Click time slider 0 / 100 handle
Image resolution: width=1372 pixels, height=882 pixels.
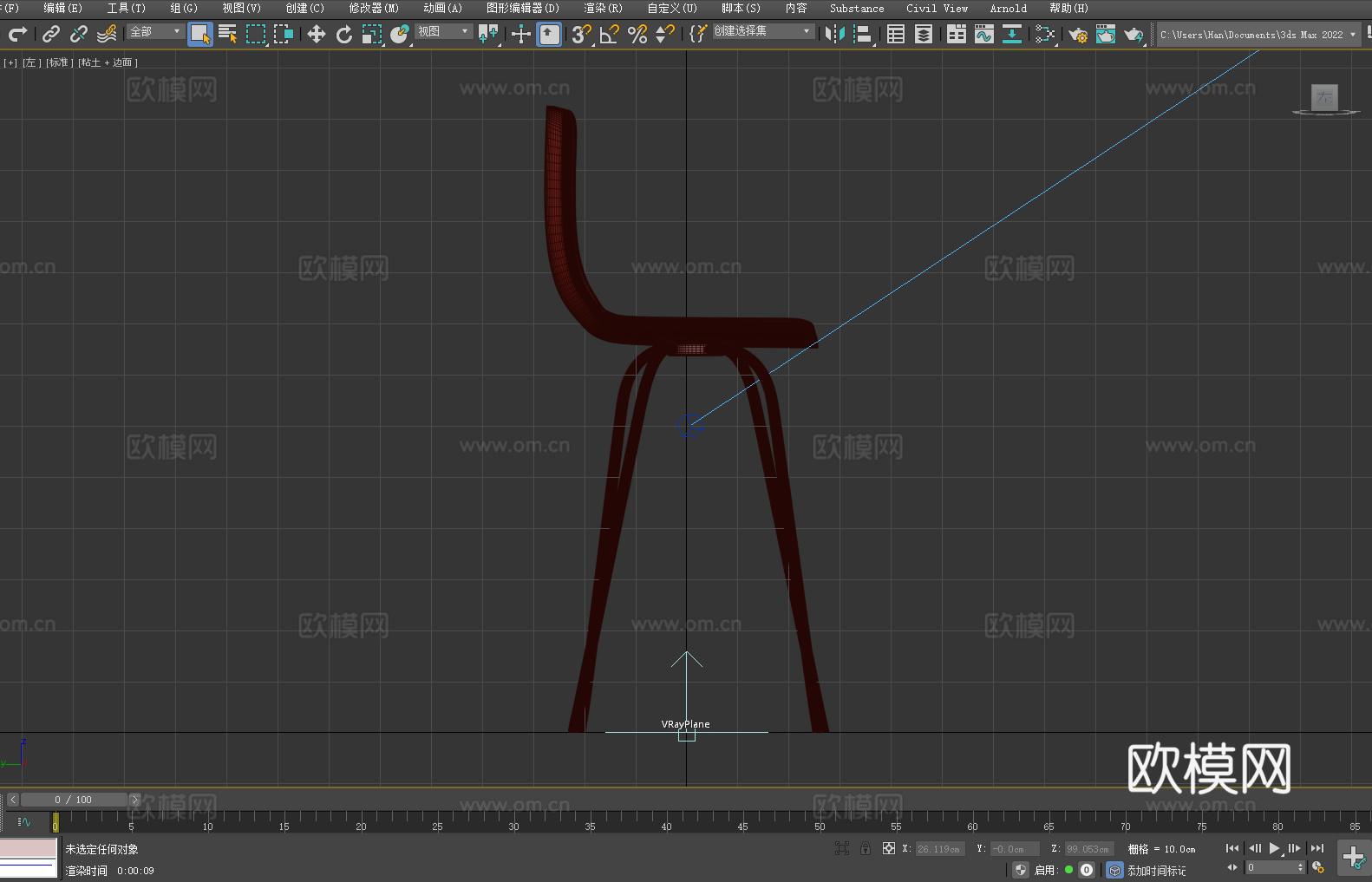pos(74,800)
